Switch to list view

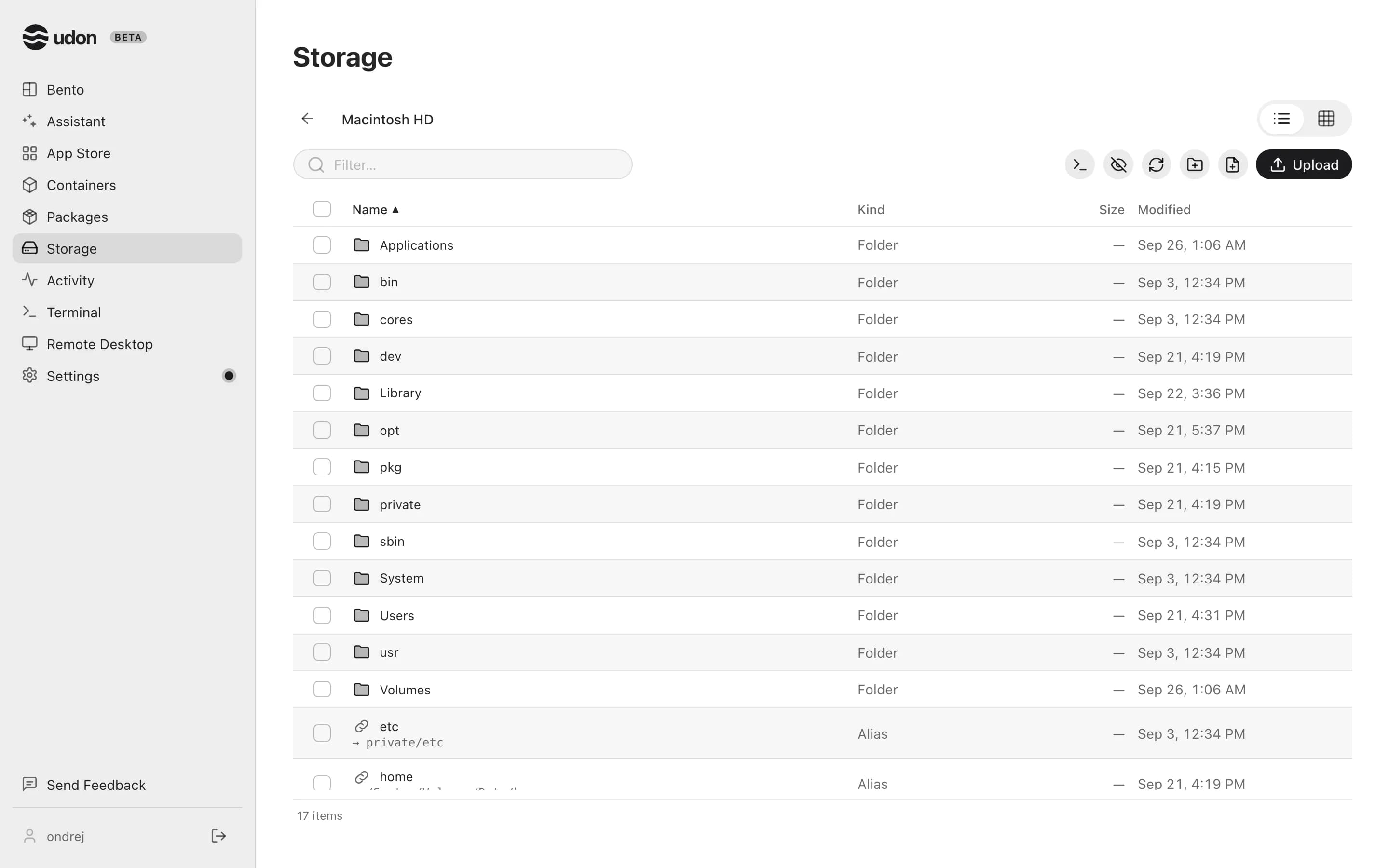pyautogui.click(x=1281, y=119)
